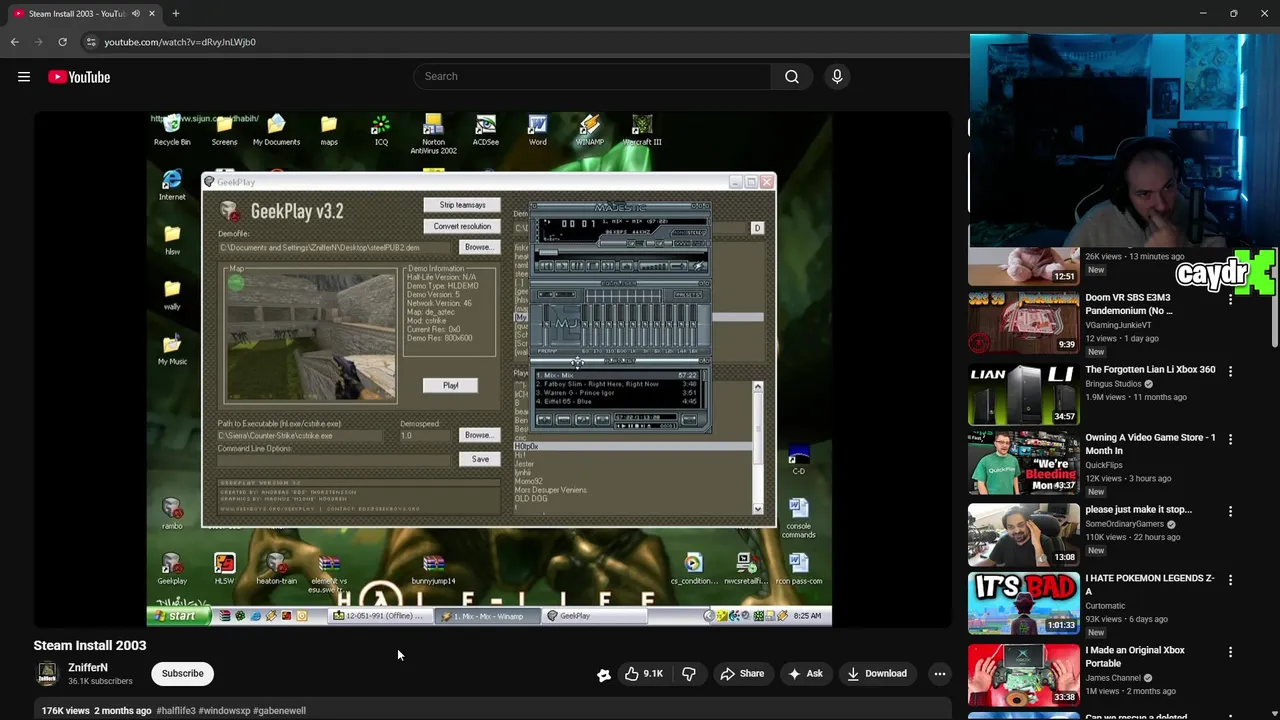The width and height of the screenshot is (1280, 720).
Task: Subscribe to ZnifferN channel
Action: (183, 674)
